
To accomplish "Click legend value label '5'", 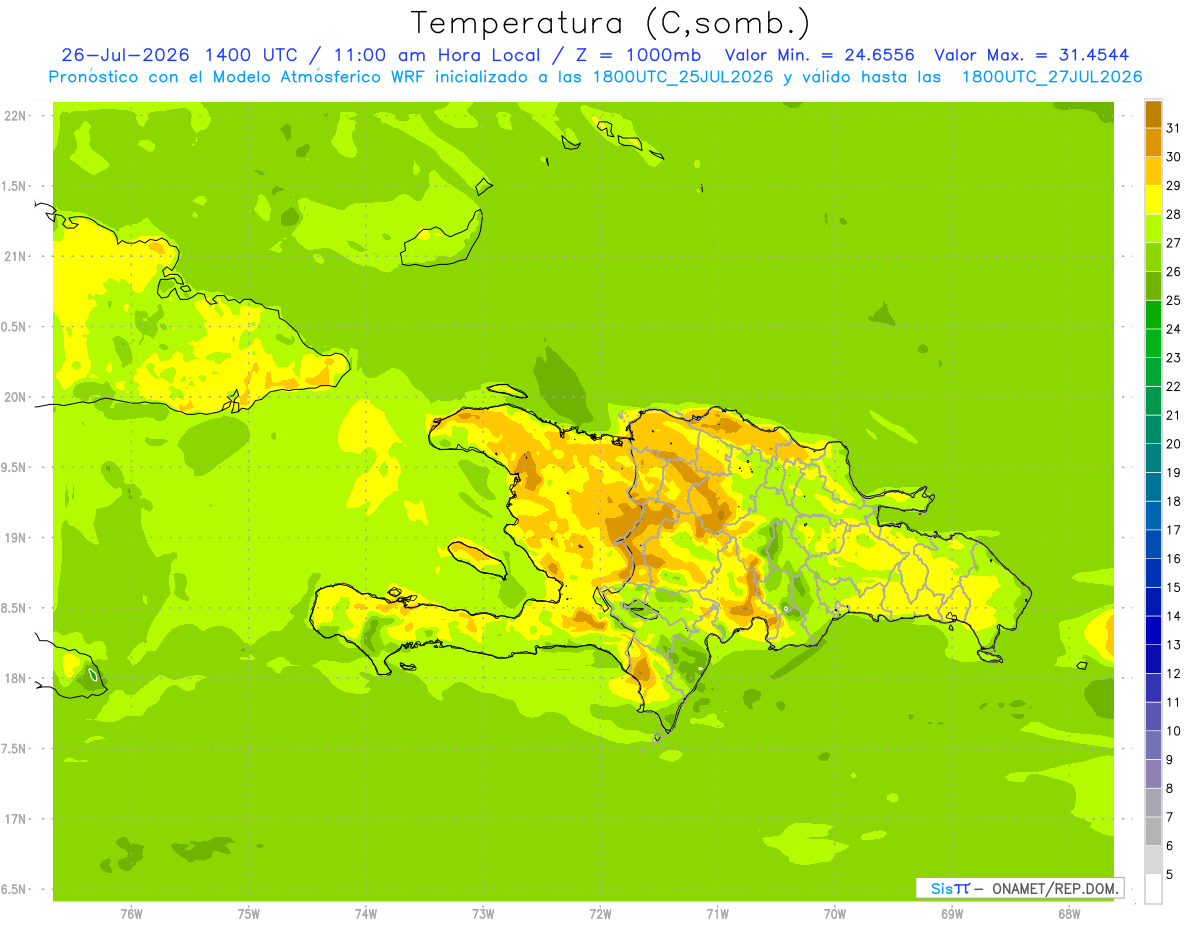I will (x=1169, y=874).
